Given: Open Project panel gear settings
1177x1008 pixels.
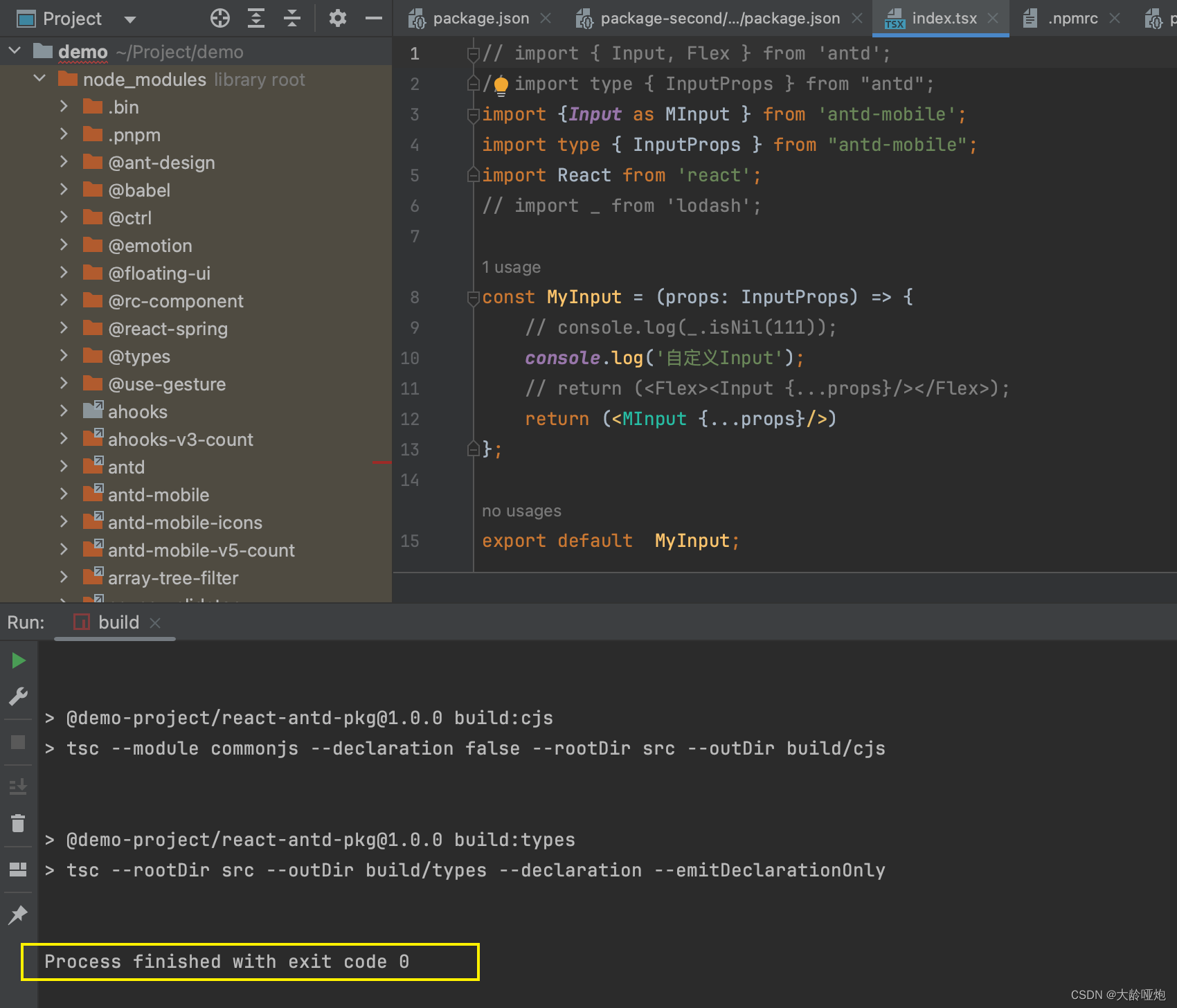Looking at the screenshot, I should pos(337,19).
